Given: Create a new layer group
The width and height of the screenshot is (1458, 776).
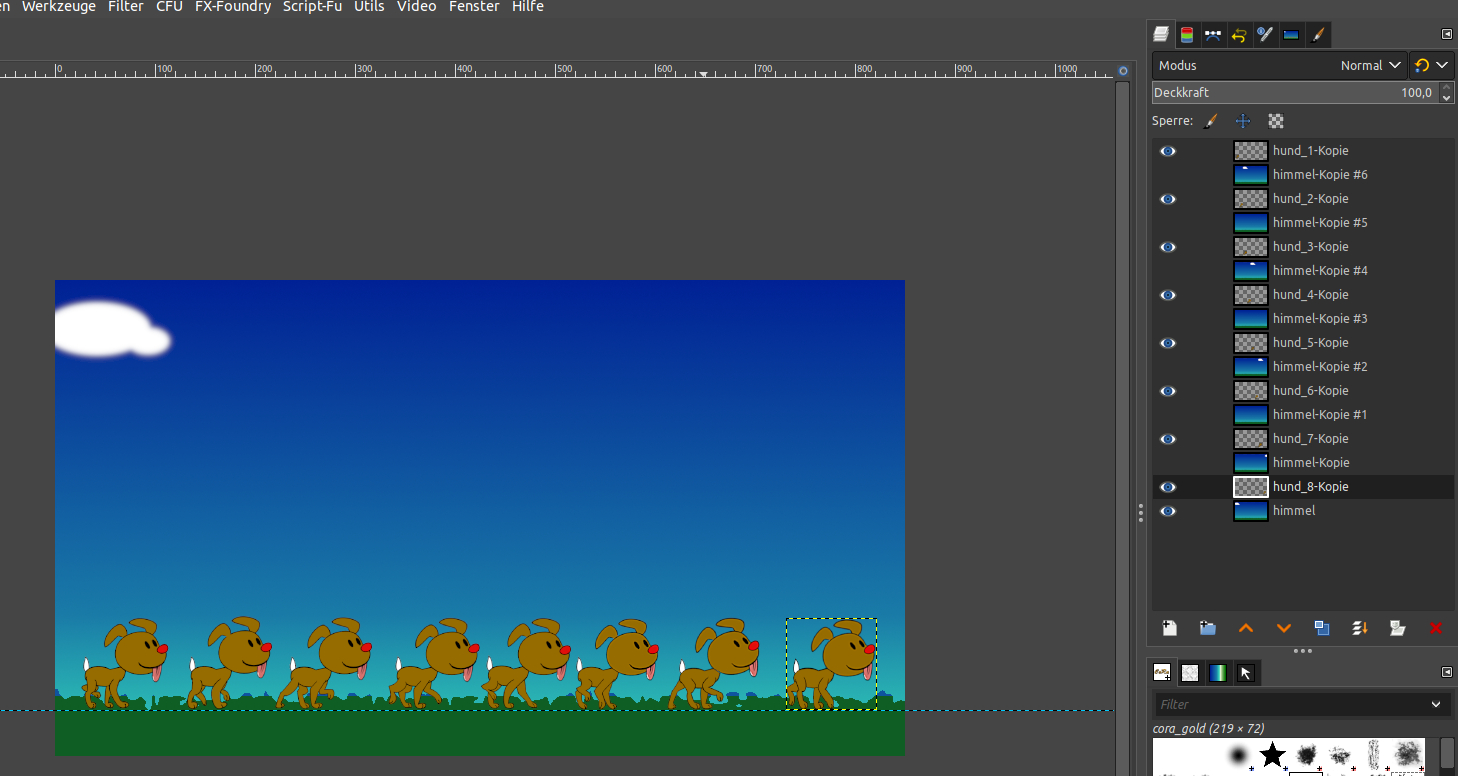Looking at the screenshot, I should [1207, 628].
